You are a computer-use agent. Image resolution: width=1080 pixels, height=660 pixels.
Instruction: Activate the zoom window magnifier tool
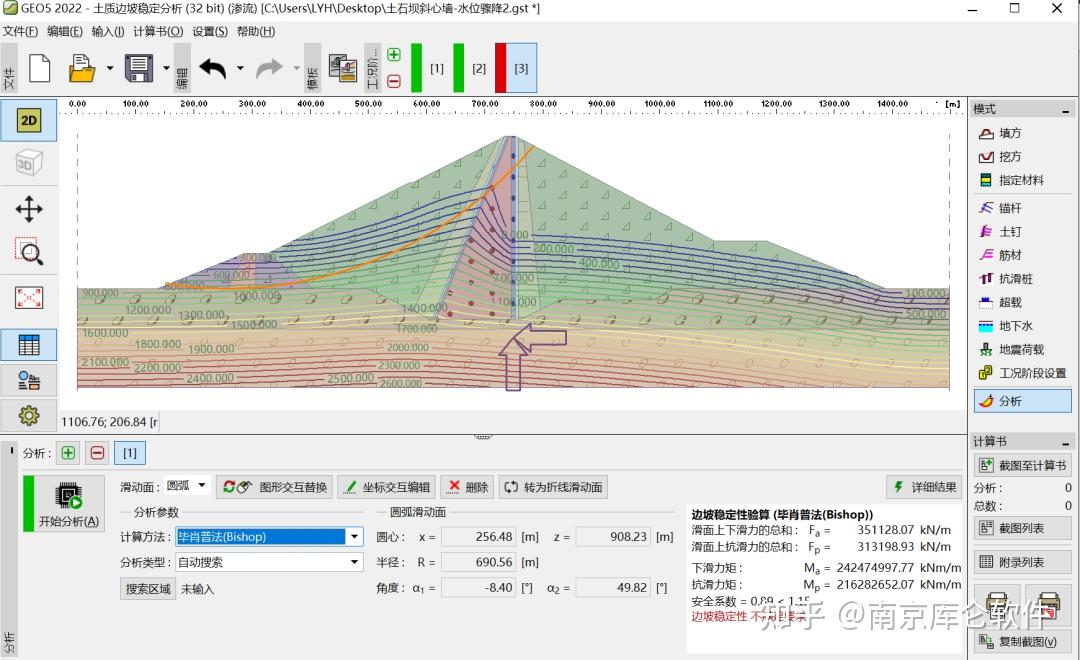coord(28,251)
